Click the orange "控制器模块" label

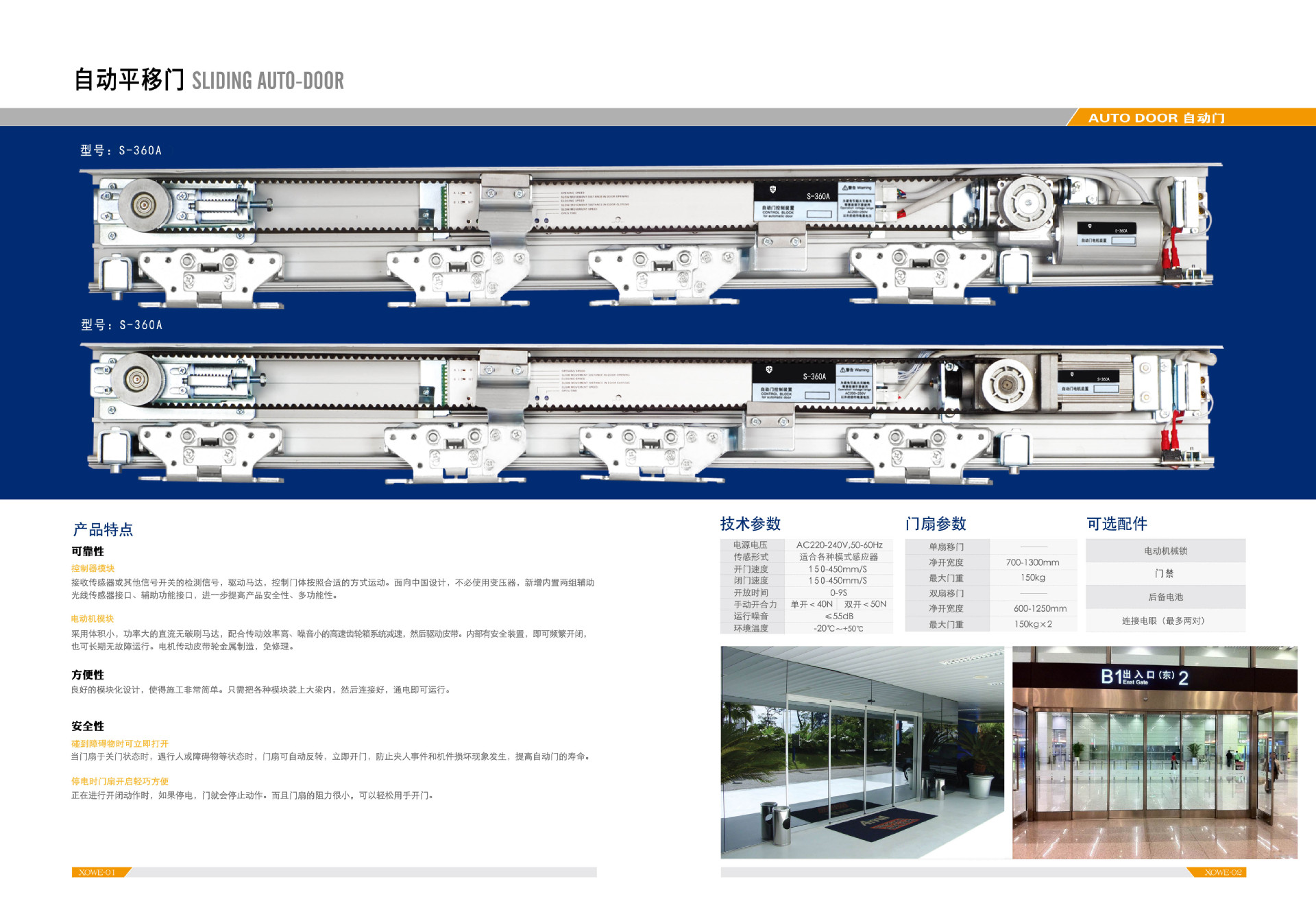[93, 568]
